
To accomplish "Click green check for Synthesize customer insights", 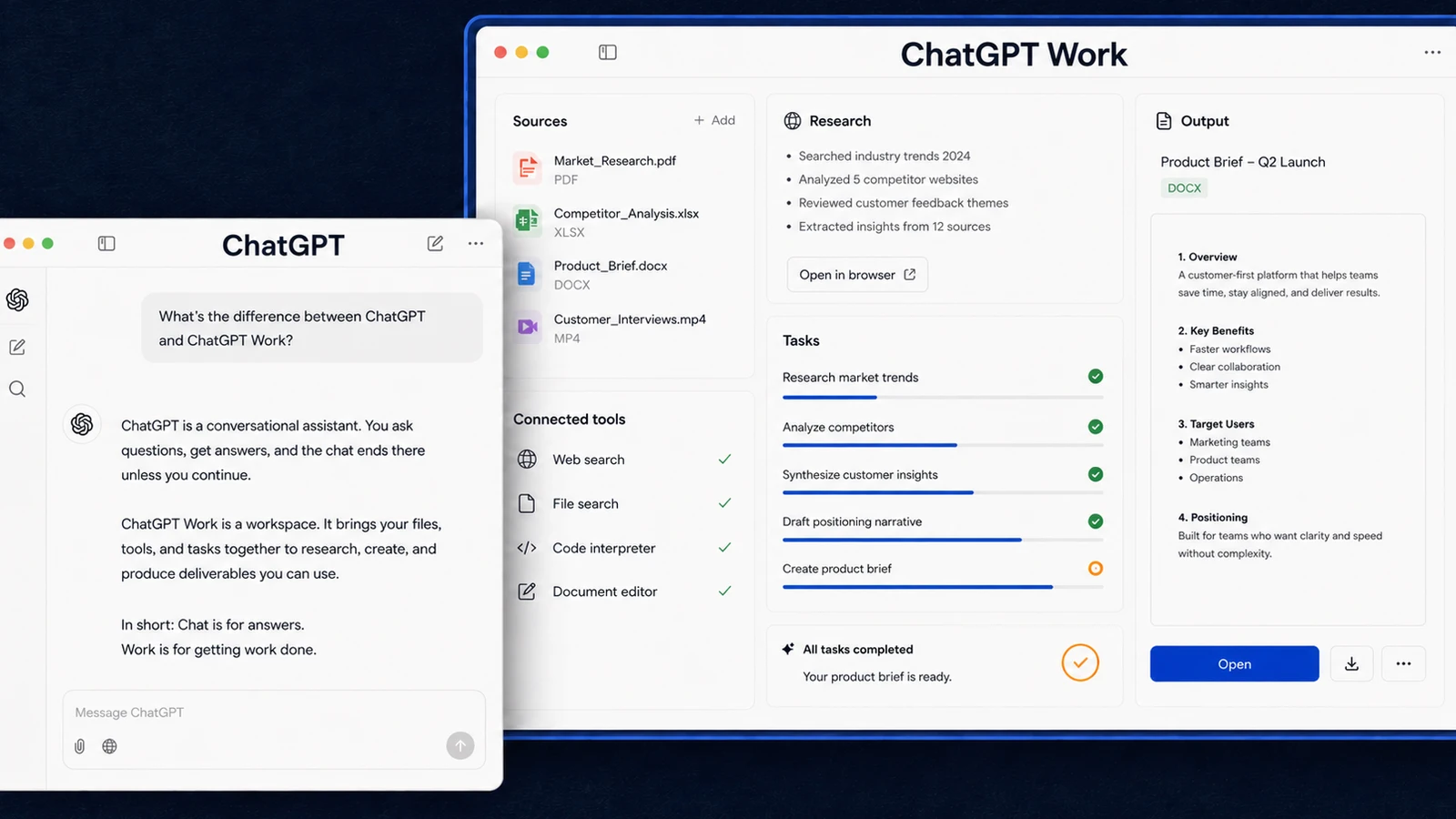I will (1096, 474).
